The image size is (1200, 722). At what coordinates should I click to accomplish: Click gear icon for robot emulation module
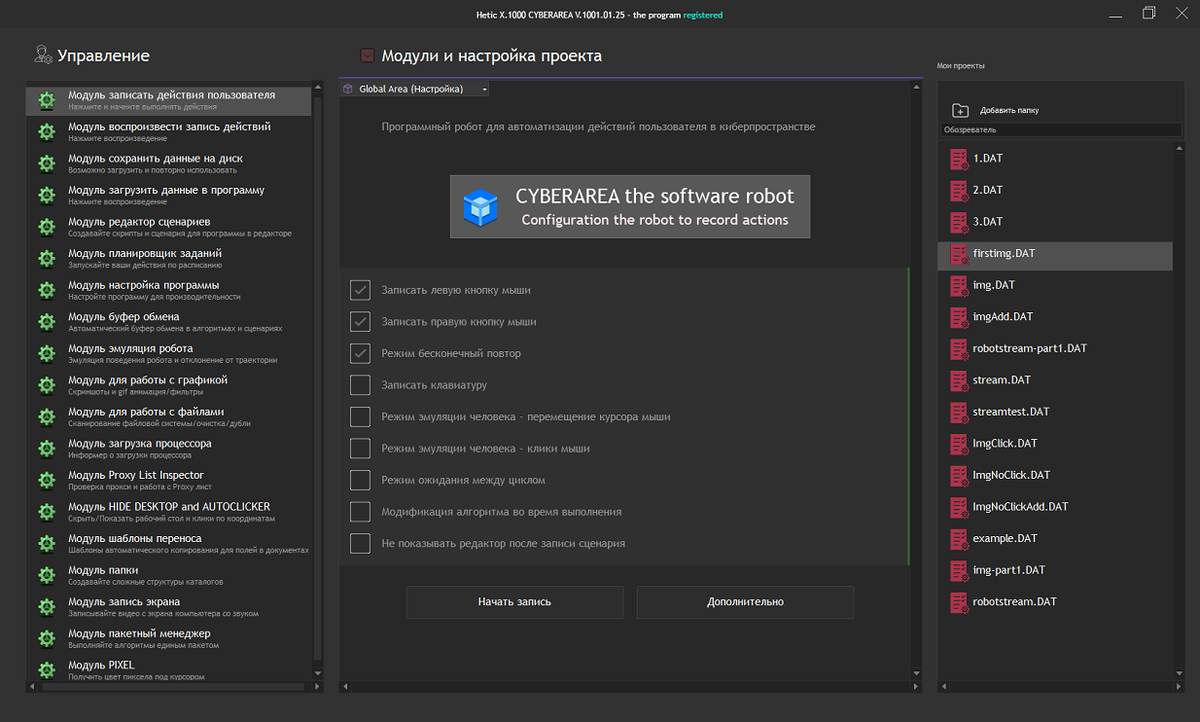click(x=46, y=354)
